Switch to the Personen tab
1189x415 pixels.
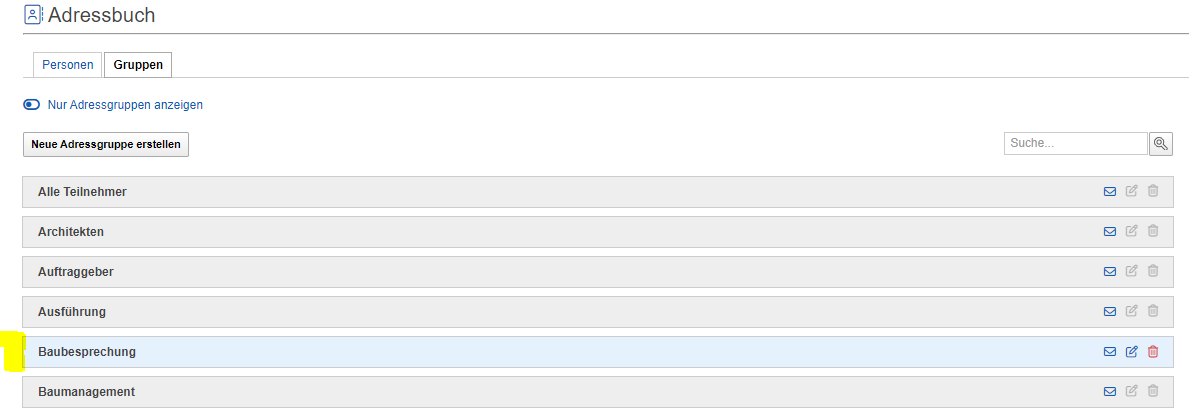coord(68,65)
